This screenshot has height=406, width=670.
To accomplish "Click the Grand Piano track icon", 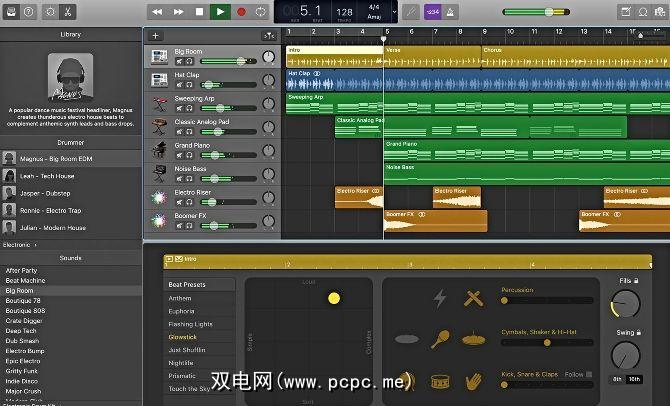I will click(159, 150).
